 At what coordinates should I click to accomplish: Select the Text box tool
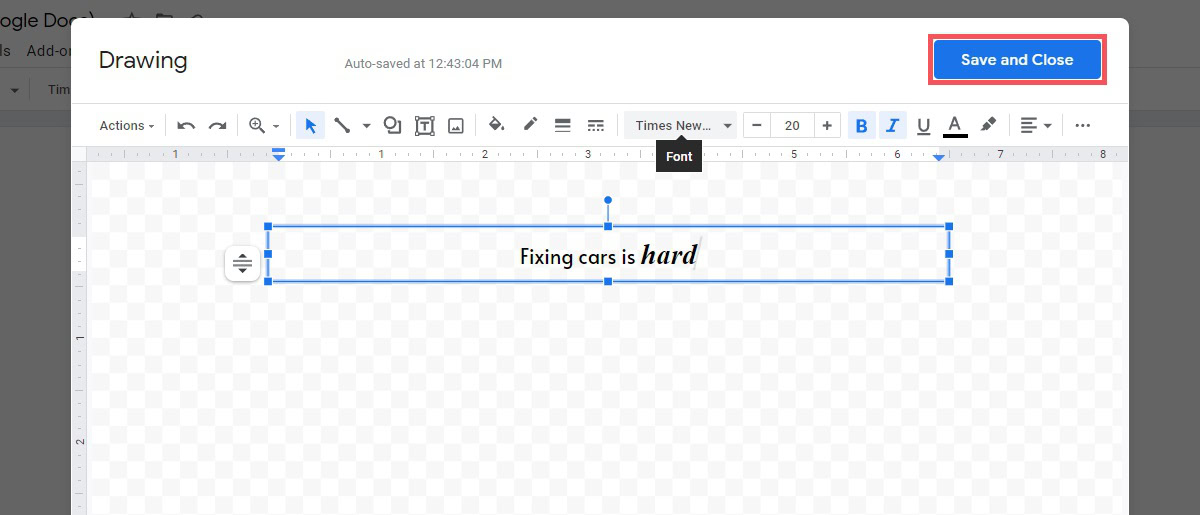coord(424,125)
